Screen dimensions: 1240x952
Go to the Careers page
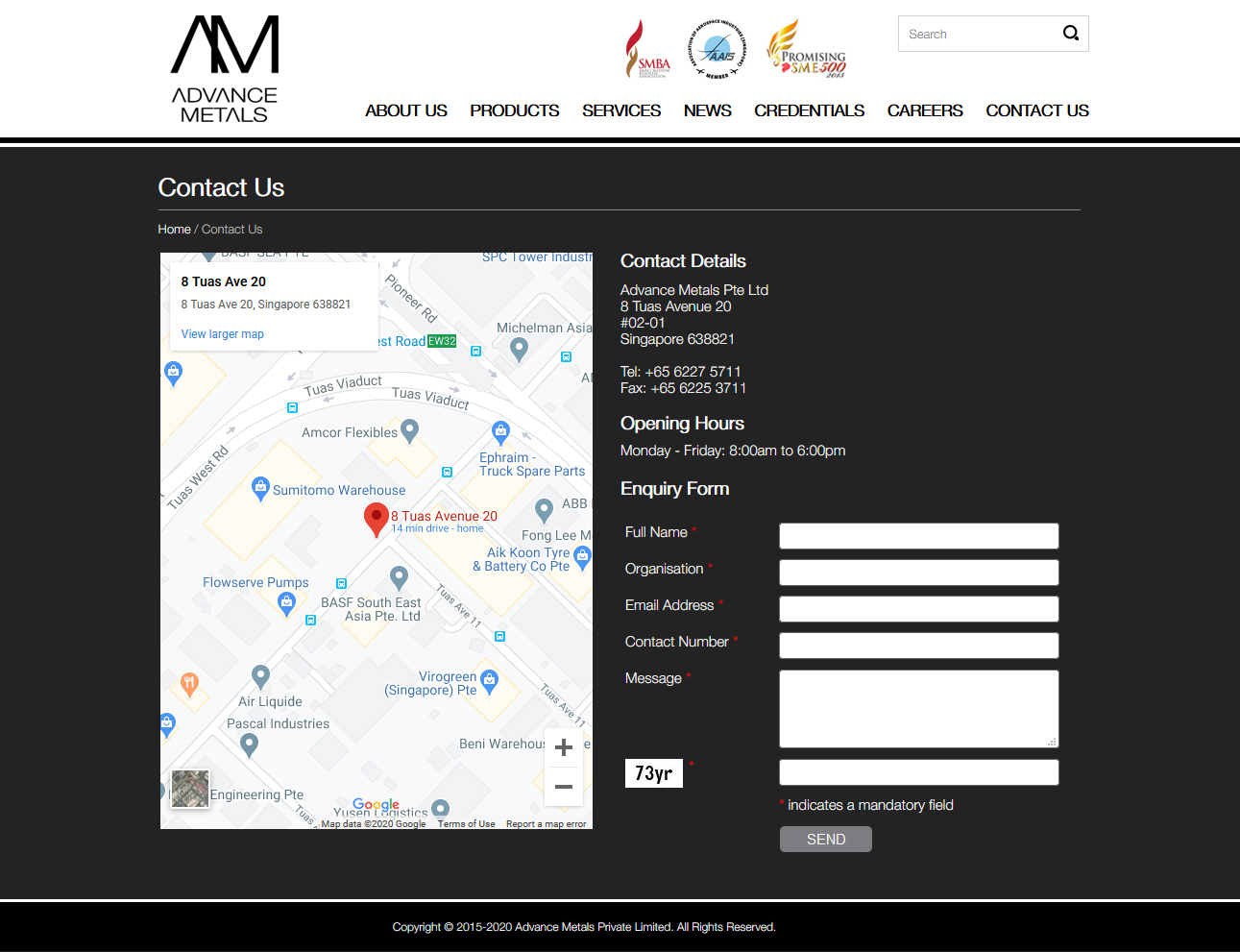(x=924, y=110)
